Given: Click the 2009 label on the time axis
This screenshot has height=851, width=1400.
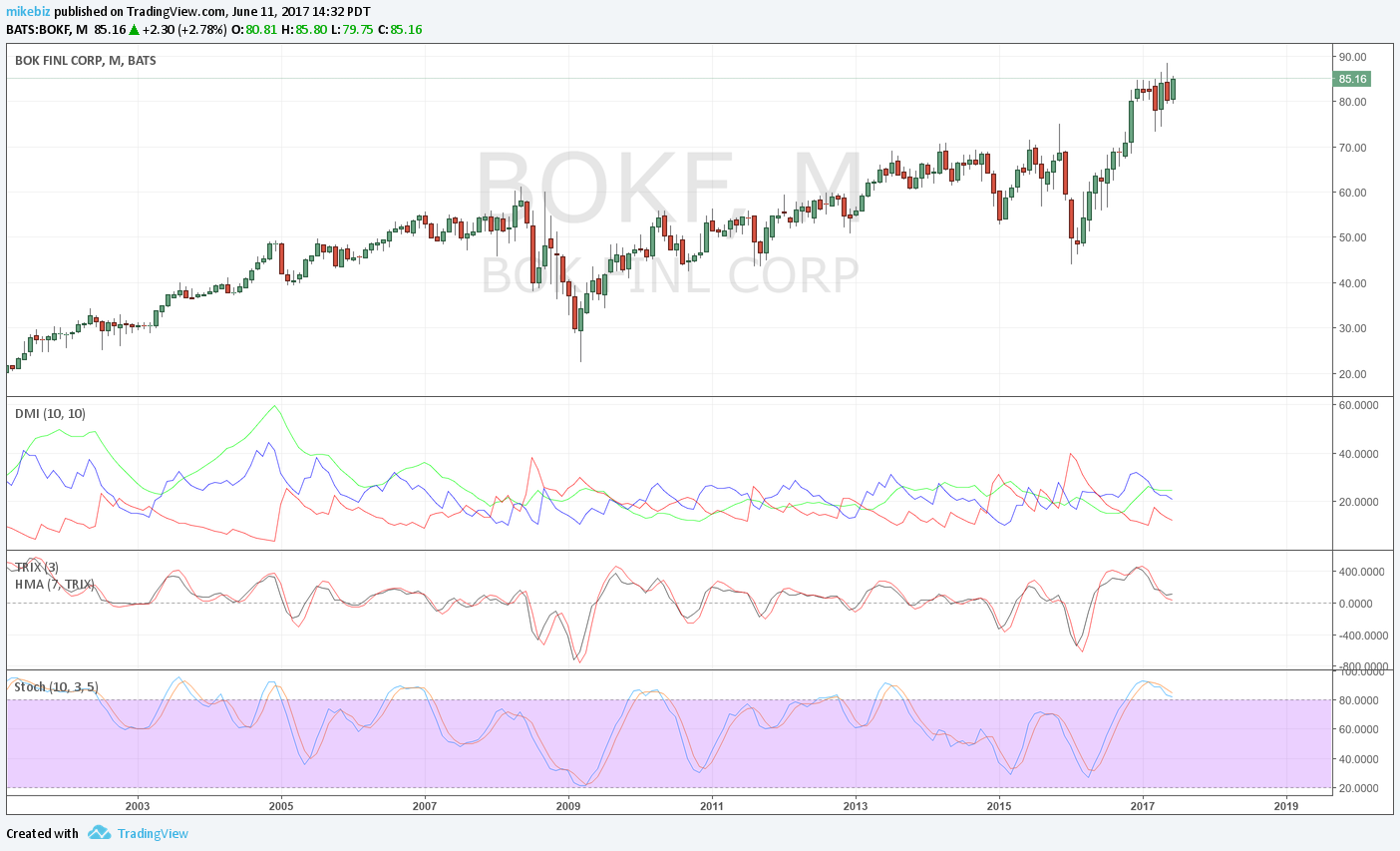Looking at the screenshot, I should tap(568, 805).
